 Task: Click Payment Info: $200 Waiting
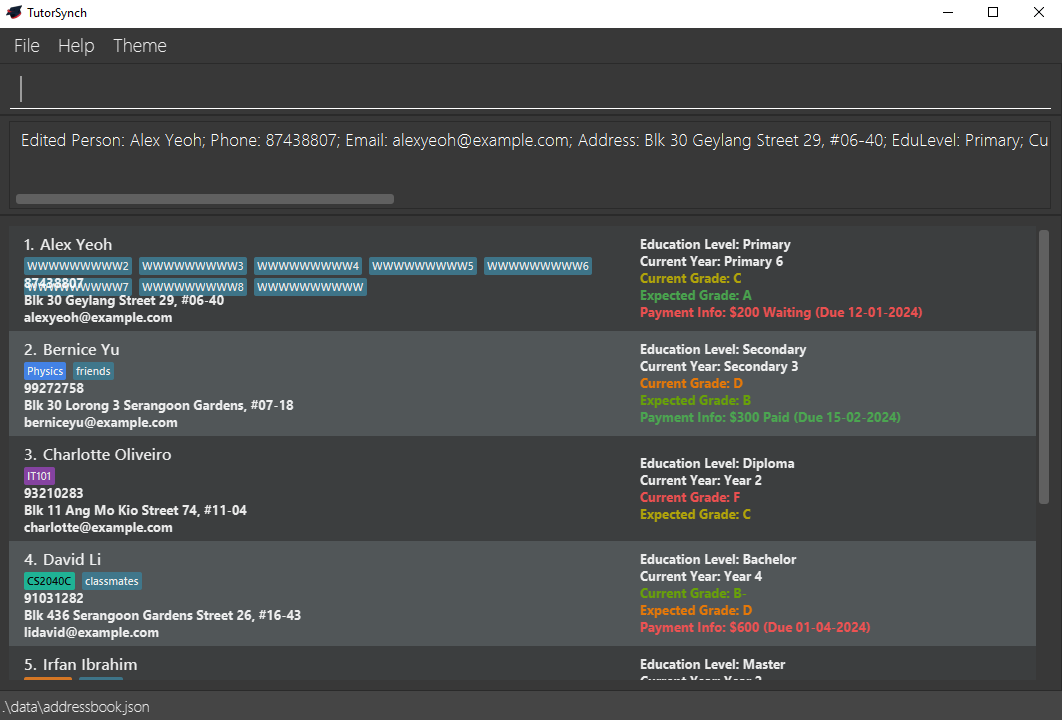pyautogui.click(x=781, y=312)
